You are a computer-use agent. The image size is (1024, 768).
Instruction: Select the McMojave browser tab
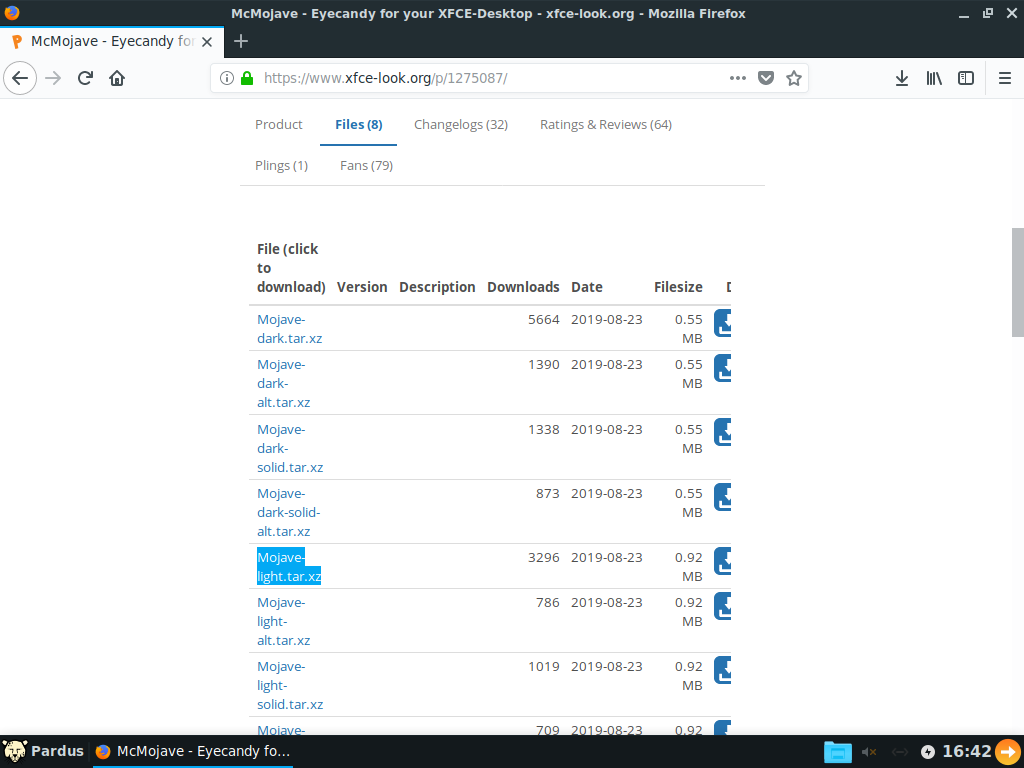pos(112,42)
